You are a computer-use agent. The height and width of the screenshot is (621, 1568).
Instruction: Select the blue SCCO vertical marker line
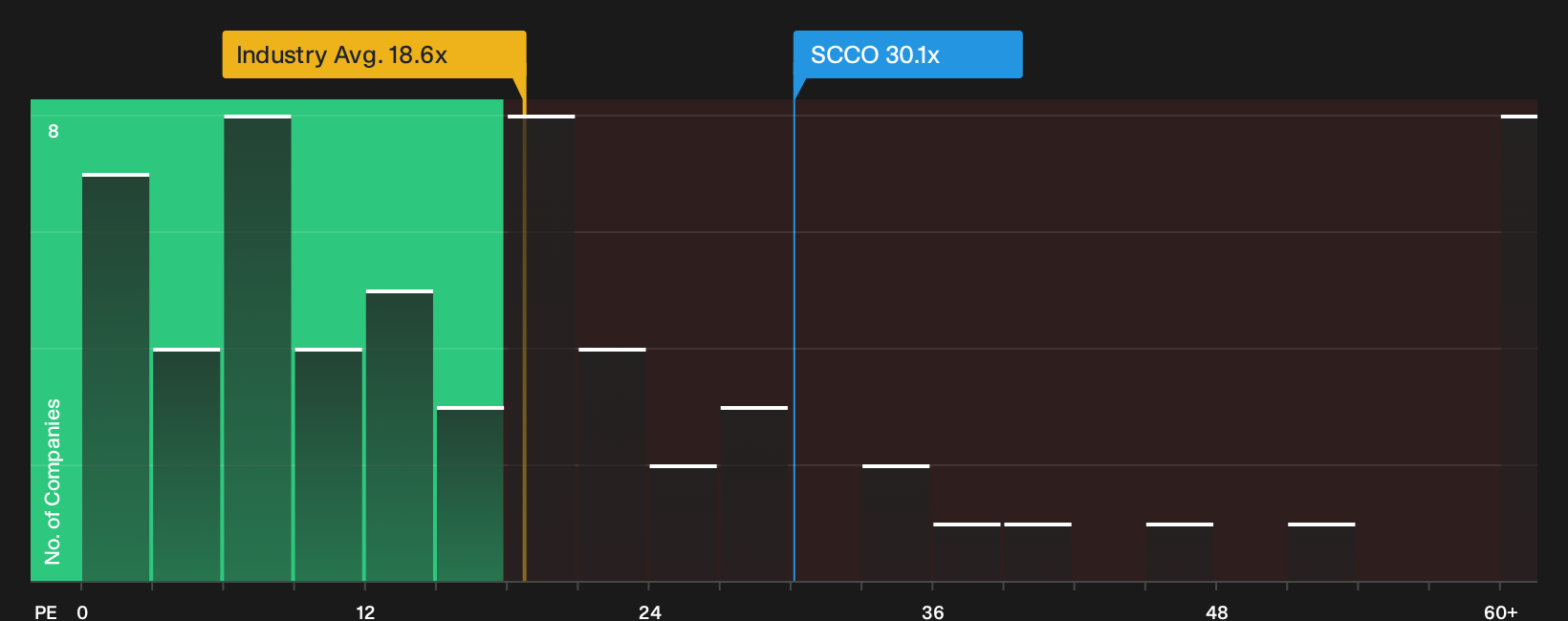(794, 339)
